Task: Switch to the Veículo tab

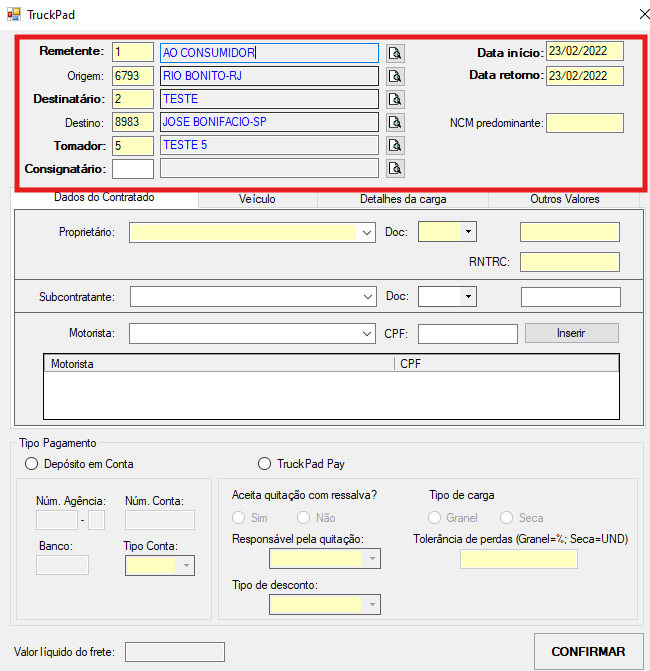Action: point(257,199)
